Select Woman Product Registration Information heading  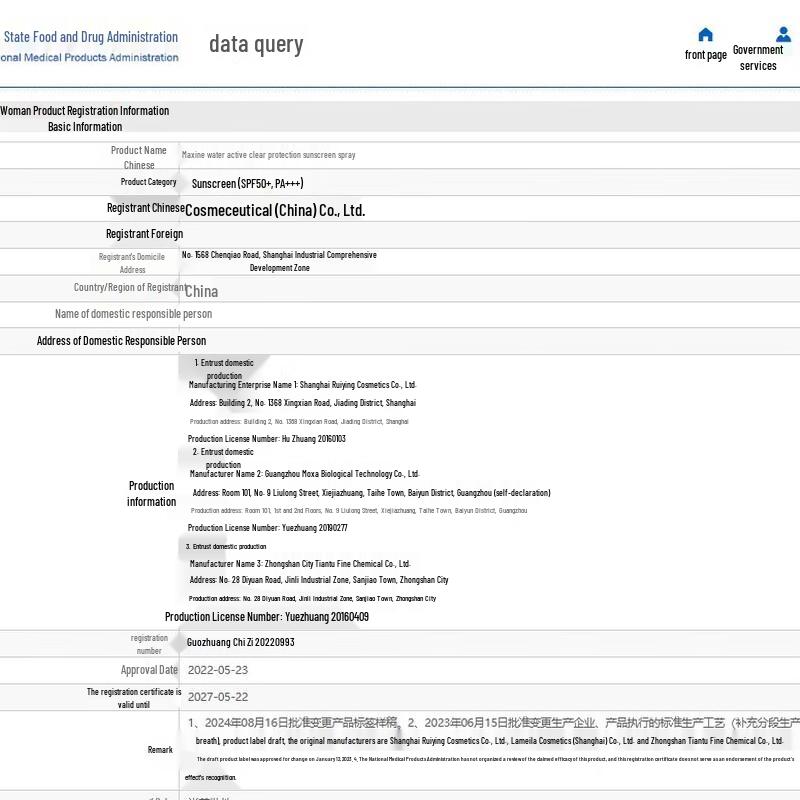point(85,111)
